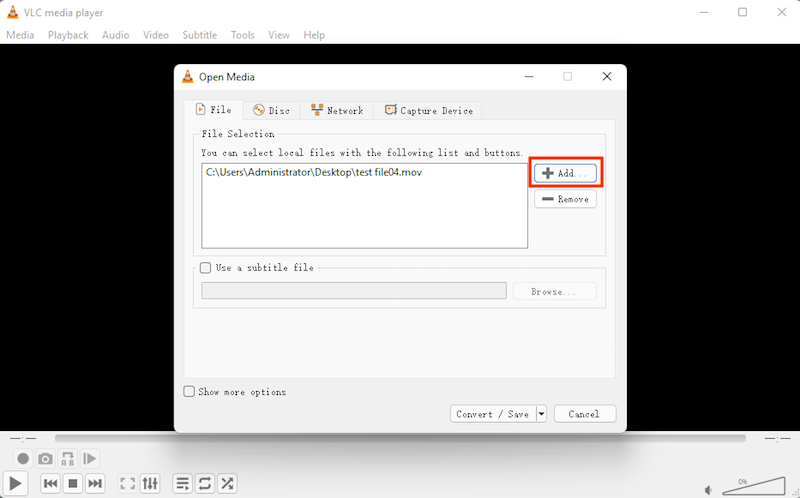Mute audio via speaker icon

point(709,490)
